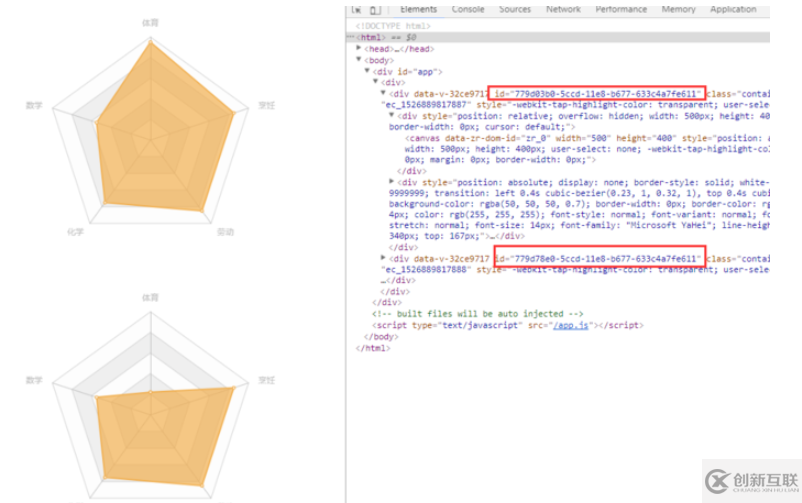Click the 烹饪 data point on bottom radar
The image size is (802, 503).
(x=233, y=388)
